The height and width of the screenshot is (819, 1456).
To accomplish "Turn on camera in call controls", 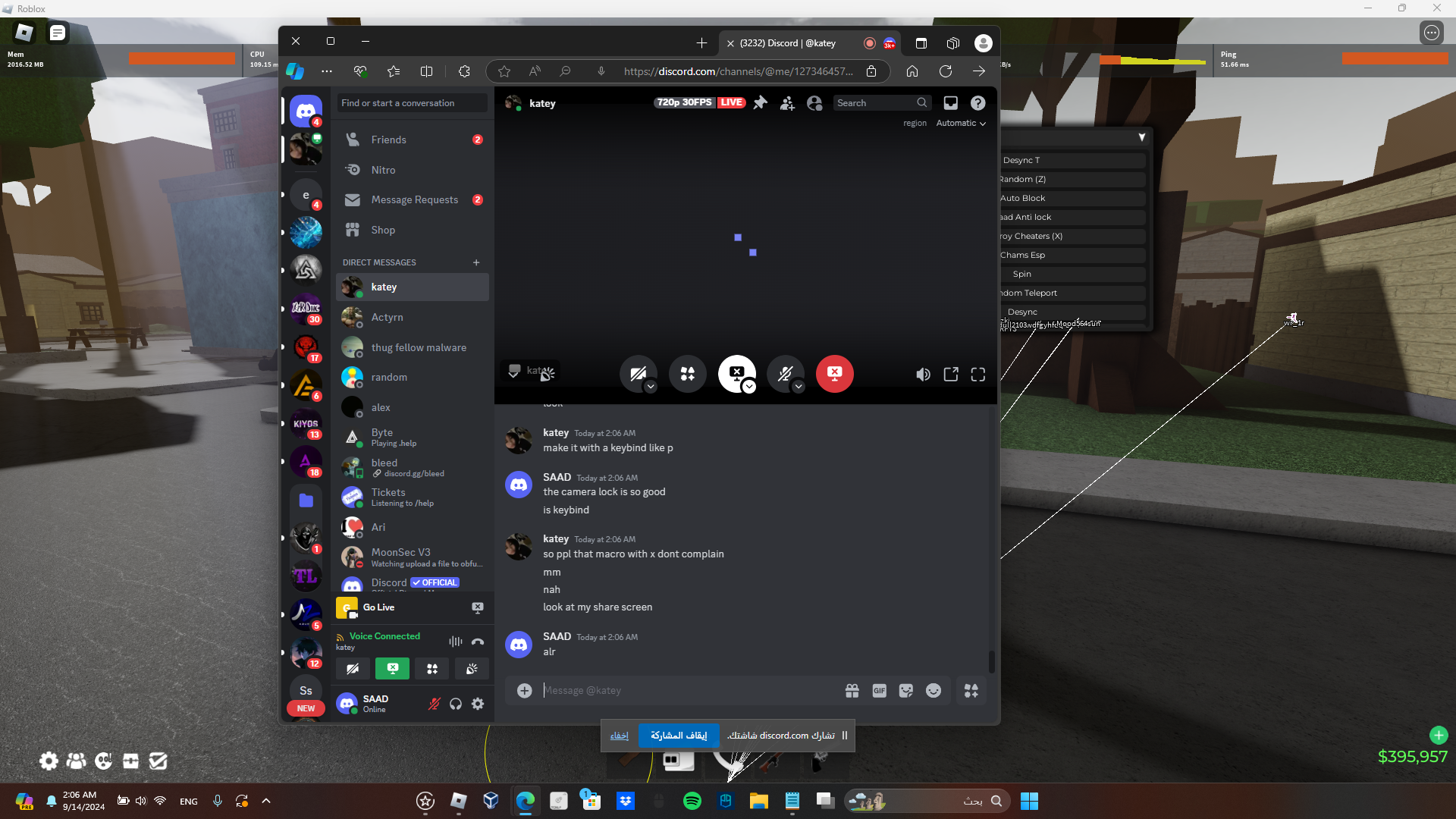I will [x=638, y=374].
